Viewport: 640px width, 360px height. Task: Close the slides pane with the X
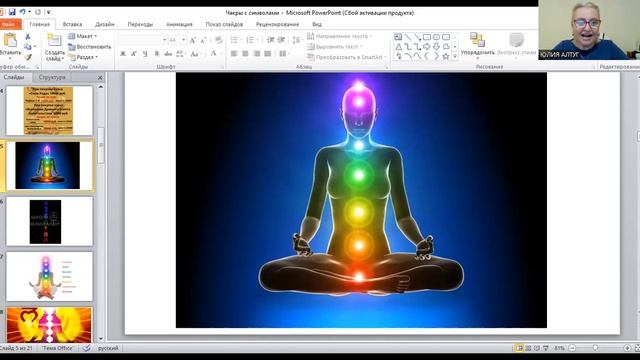click(x=100, y=77)
